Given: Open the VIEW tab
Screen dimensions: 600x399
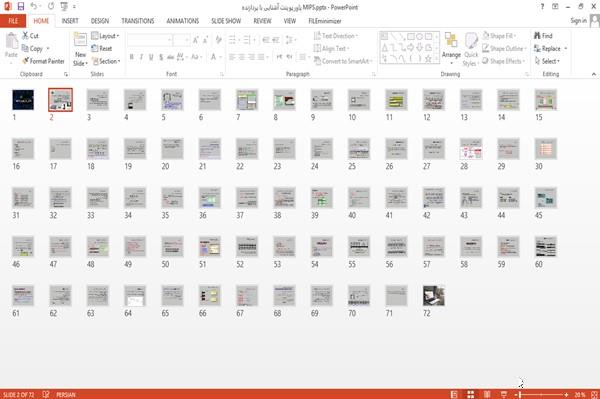Looking at the screenshot, I should tap(290, 21).
